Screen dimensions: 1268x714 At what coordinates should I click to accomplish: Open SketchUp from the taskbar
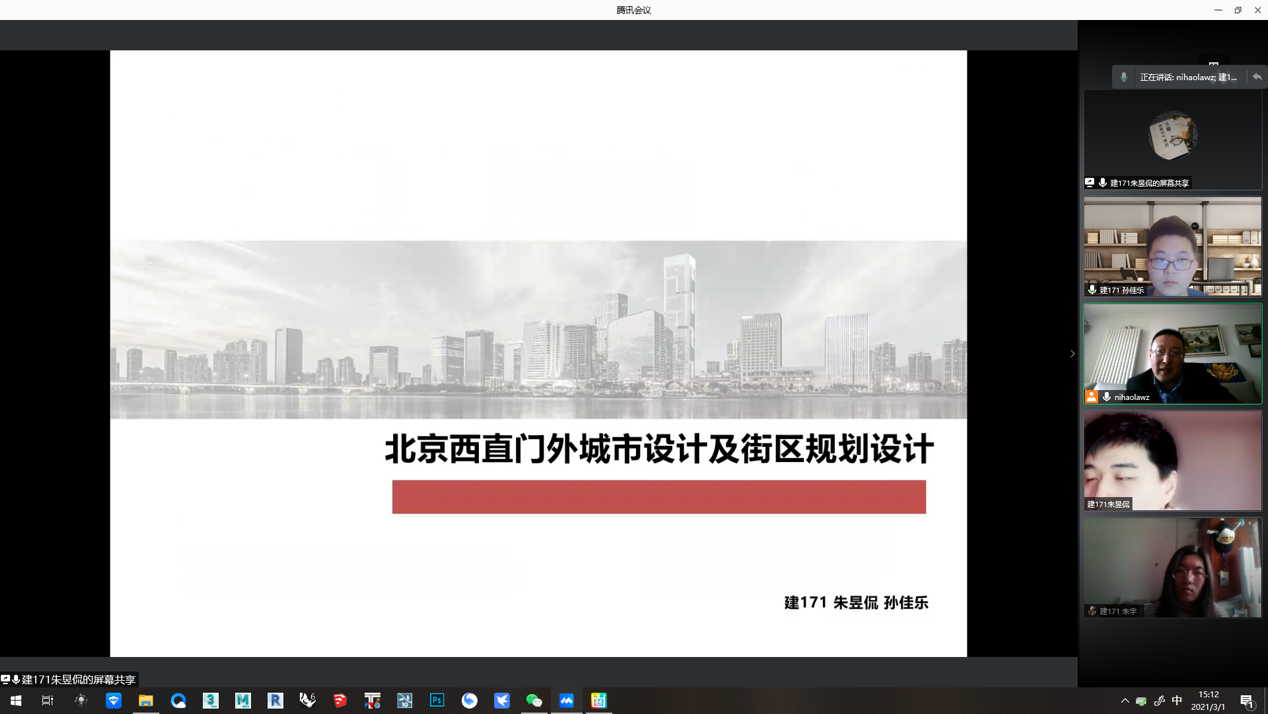tap(340, 700)
